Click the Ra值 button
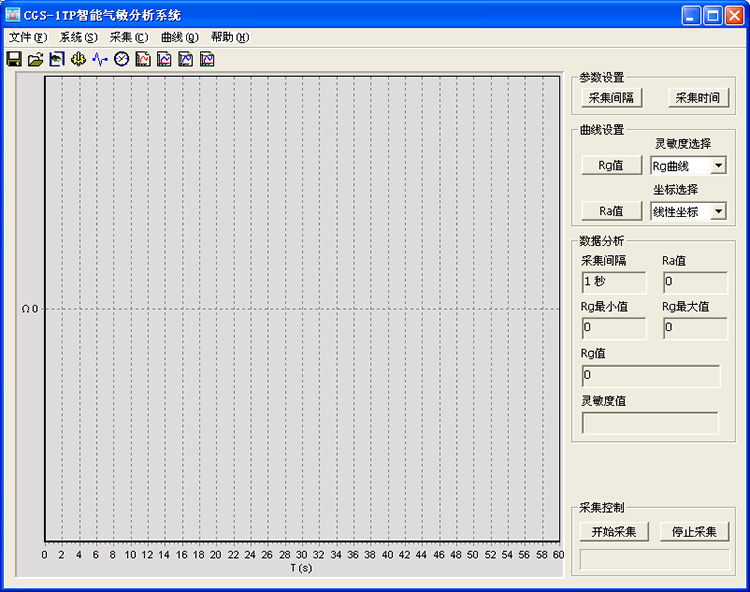The width and height of the screenshot is (750, 592). click(611, 211)
